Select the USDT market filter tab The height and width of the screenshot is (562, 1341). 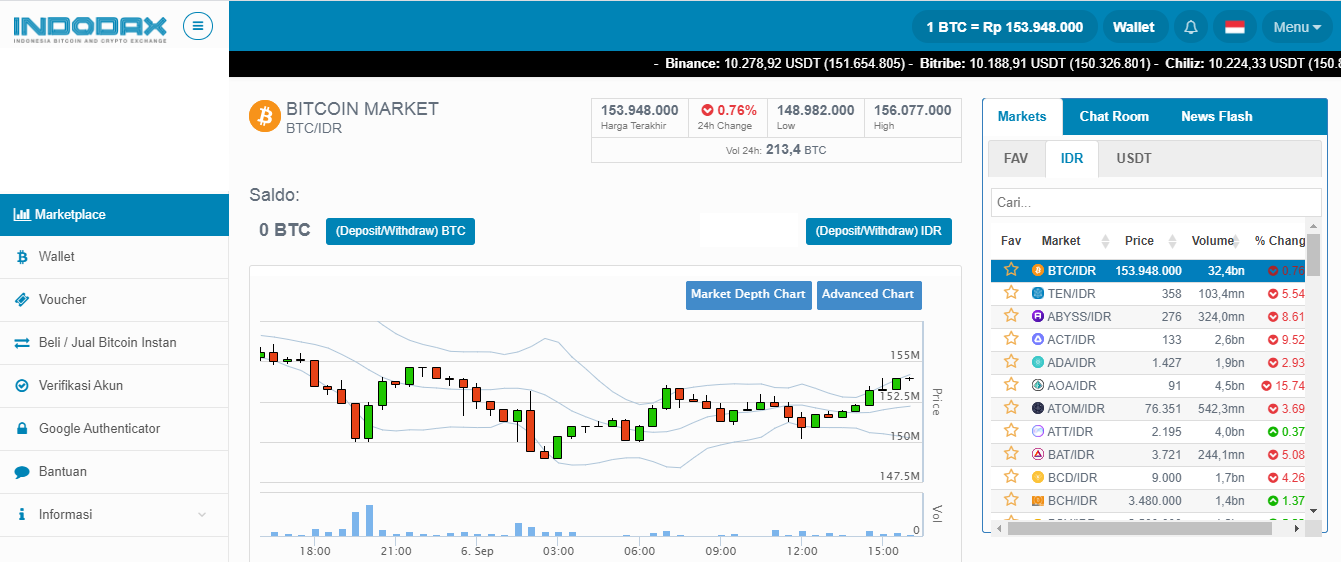[1134, 159]
